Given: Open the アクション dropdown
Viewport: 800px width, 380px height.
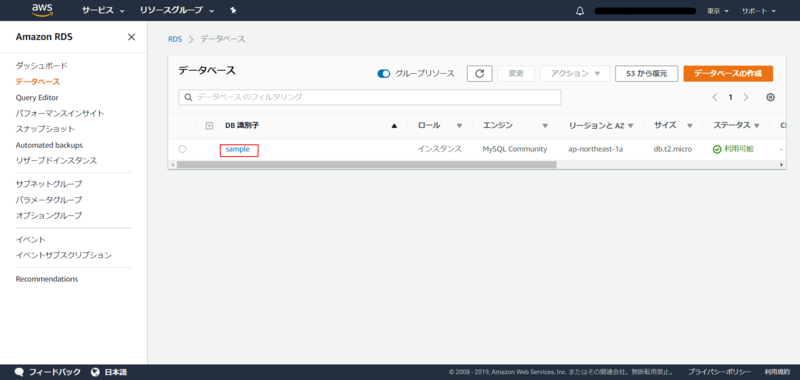Looking at the screenshot, I should tap(575, 73).
